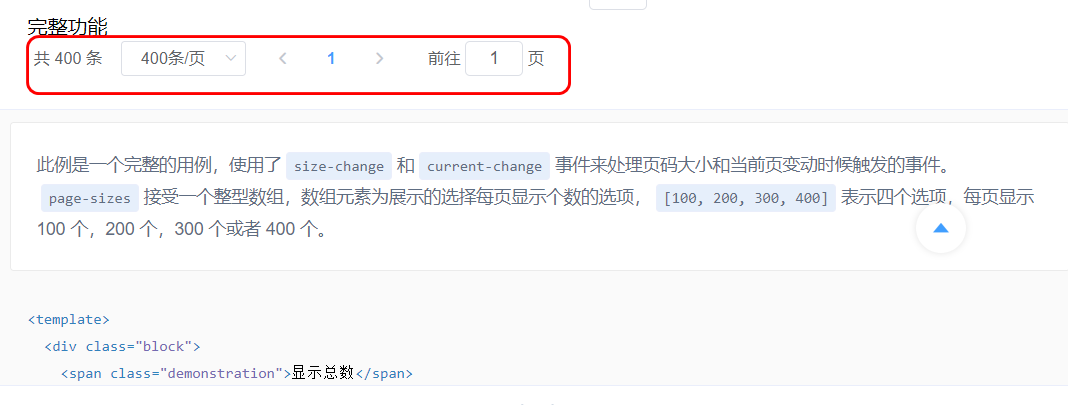Go to the previous page arrow
Screen dimensions: 1068x405
pos(283,59)
